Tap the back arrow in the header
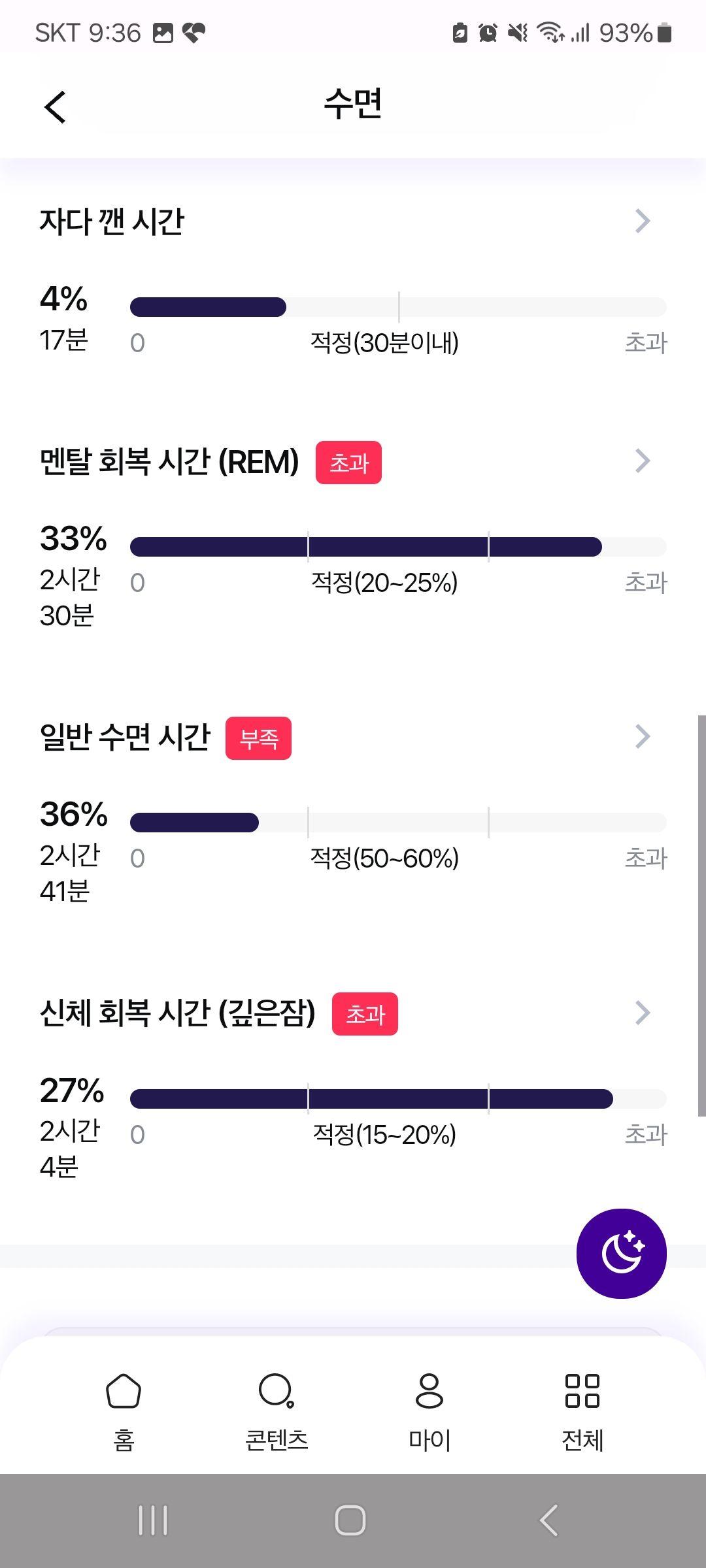The image size is (706, 1568). 56,106
